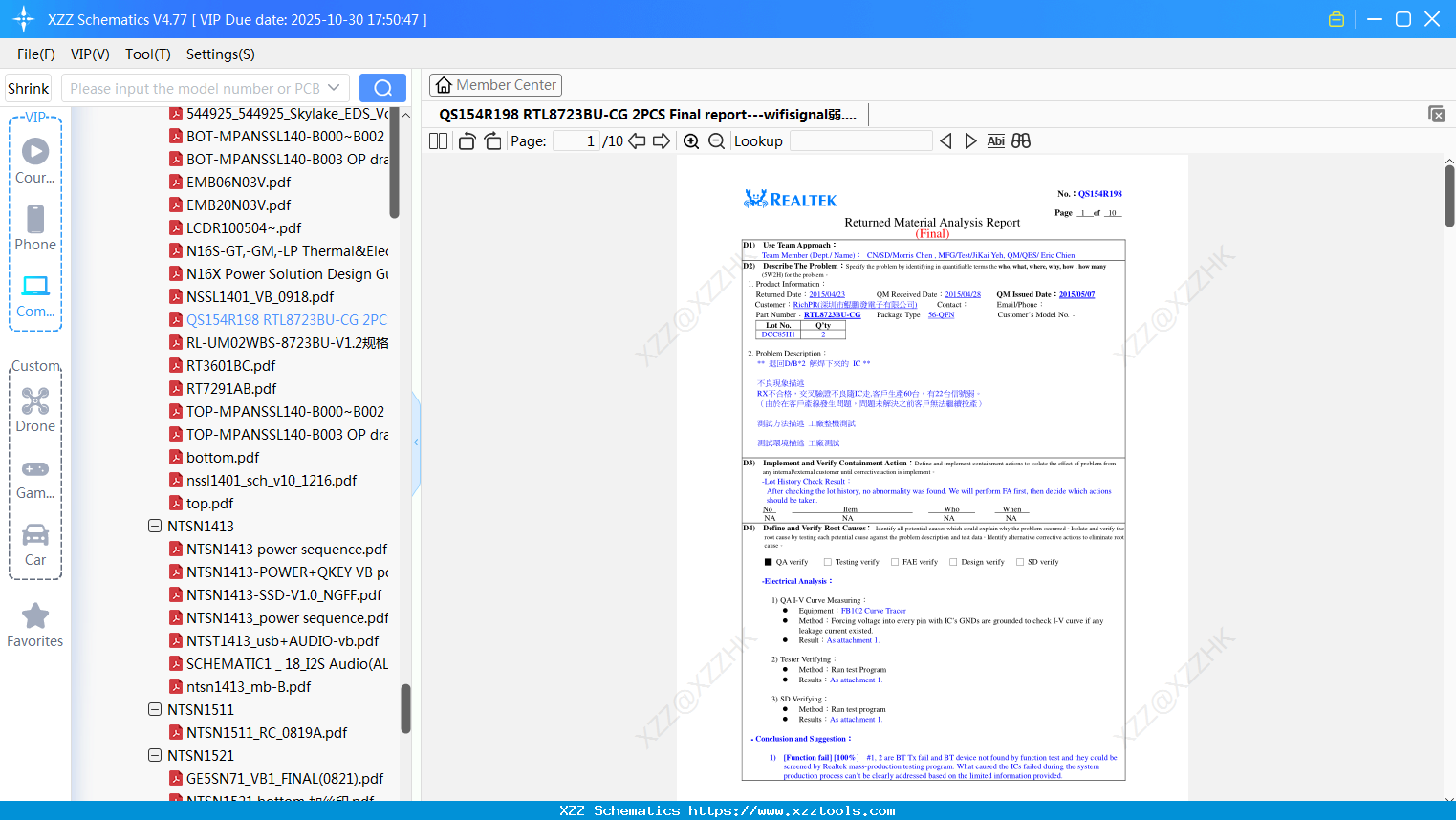Click the Lookup text field

861,141
